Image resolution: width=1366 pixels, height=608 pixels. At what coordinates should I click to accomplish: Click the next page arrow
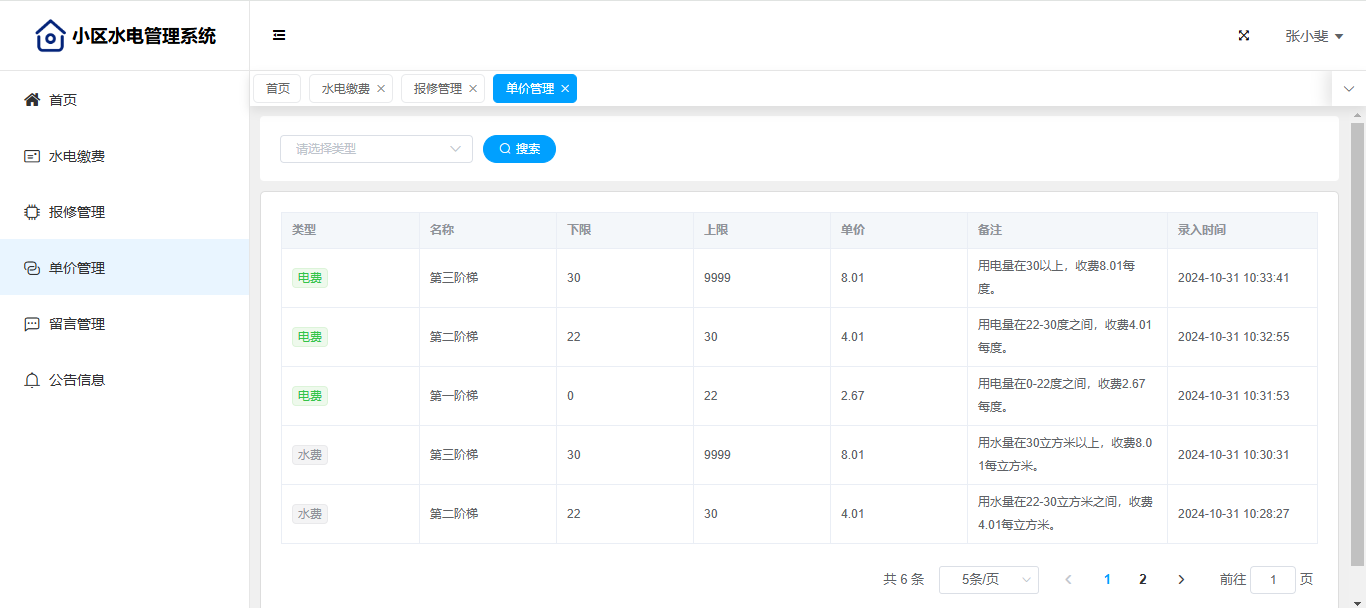[x=1181, y=579]
